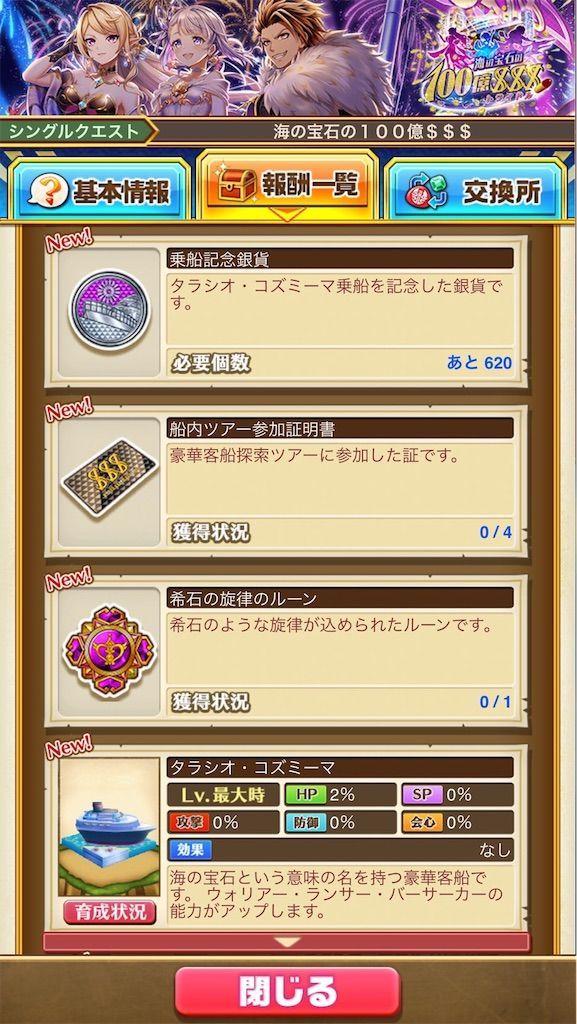Viewport: 577px width, 1024px height.
Task: Tap the 獲得状況 0/4 progress row
Action: [340, 532]
